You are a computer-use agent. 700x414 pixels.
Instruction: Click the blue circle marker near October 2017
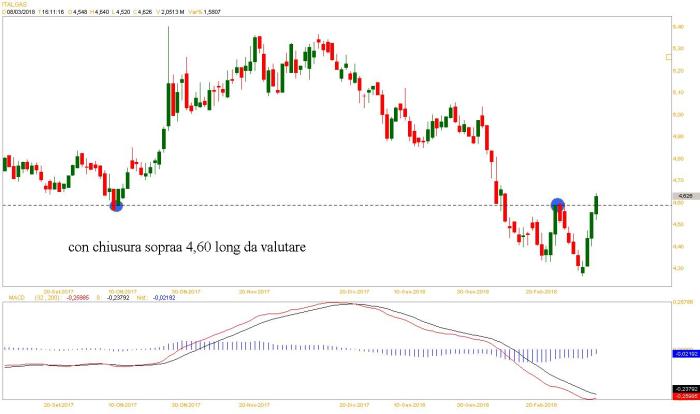(x=116, y=205)
